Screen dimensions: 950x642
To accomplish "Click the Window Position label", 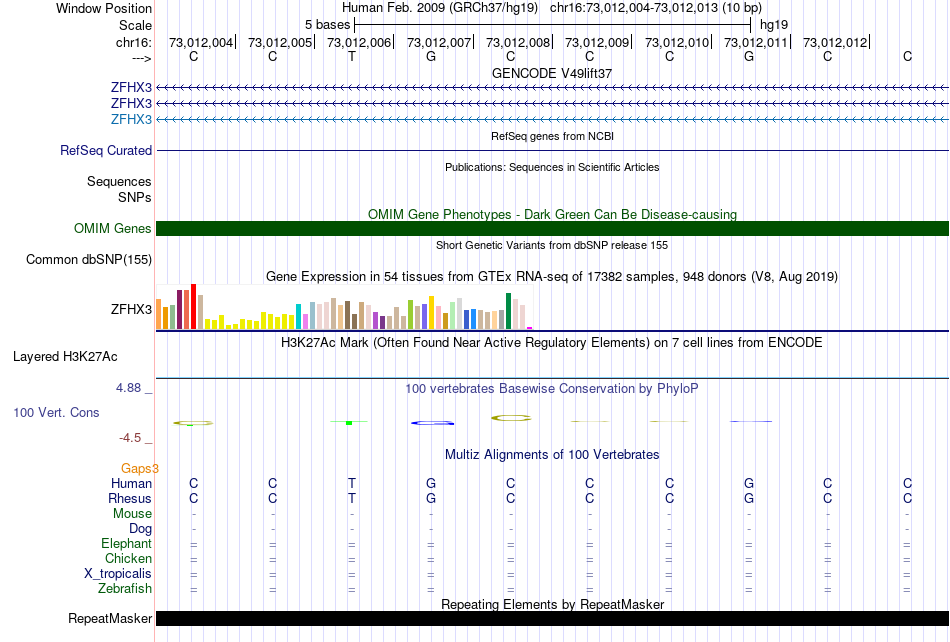I will click(x=104, y=8).
